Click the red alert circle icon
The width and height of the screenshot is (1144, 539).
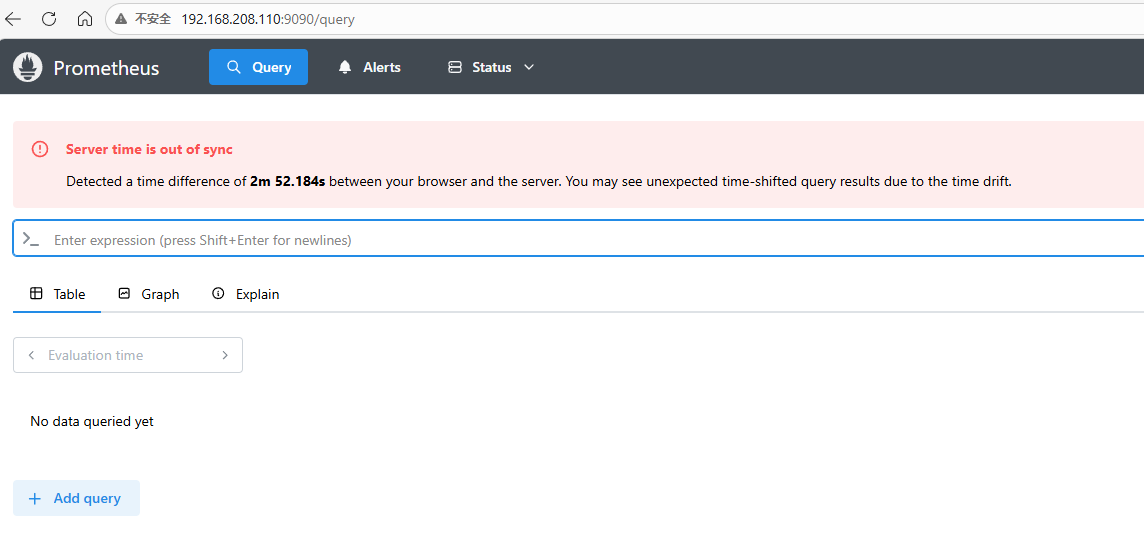pyautogui.click(x=39, y=150)
